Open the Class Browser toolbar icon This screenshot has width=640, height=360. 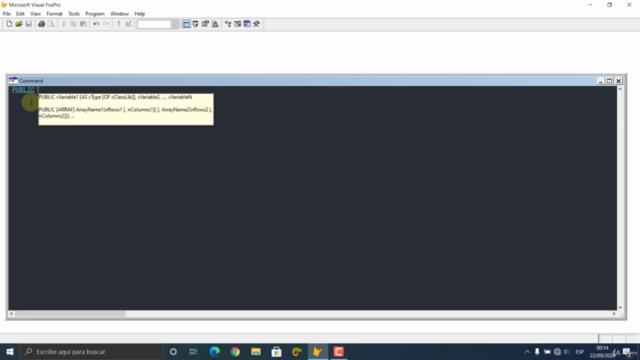click(228, 24)
